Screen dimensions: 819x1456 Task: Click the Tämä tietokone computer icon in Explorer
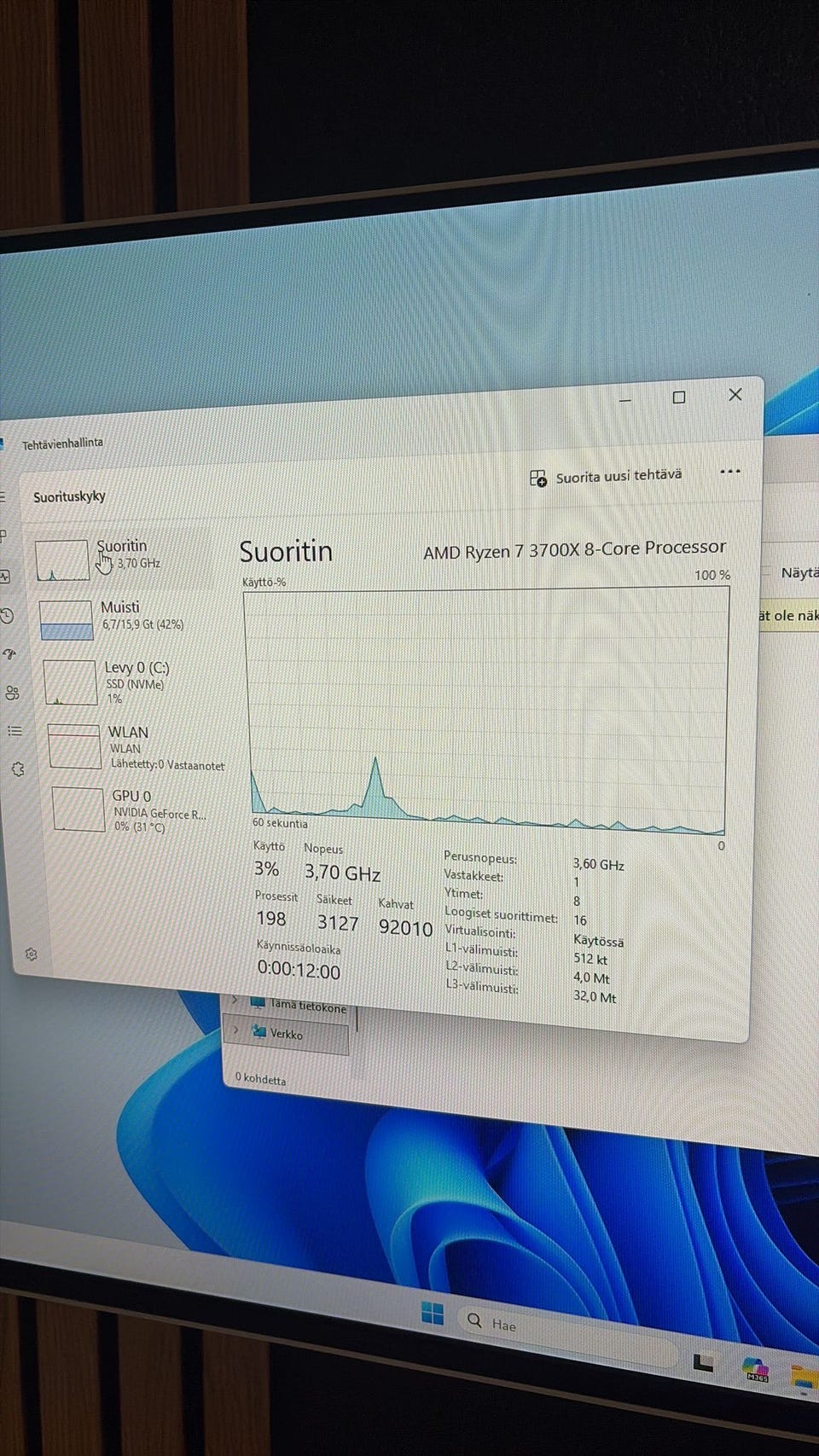coord(258,1003)
